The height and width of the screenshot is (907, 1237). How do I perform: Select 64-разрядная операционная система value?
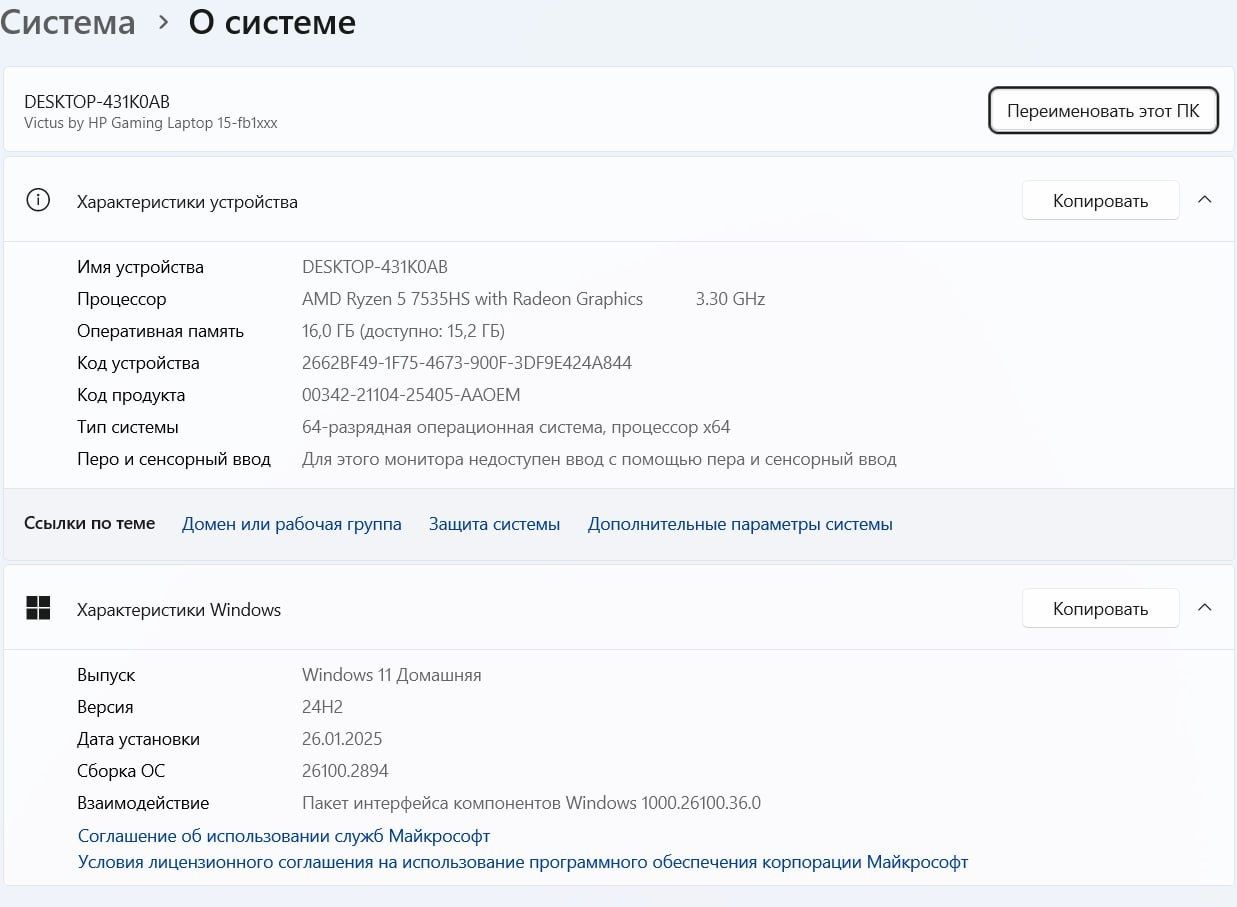(x=516, y=427)
